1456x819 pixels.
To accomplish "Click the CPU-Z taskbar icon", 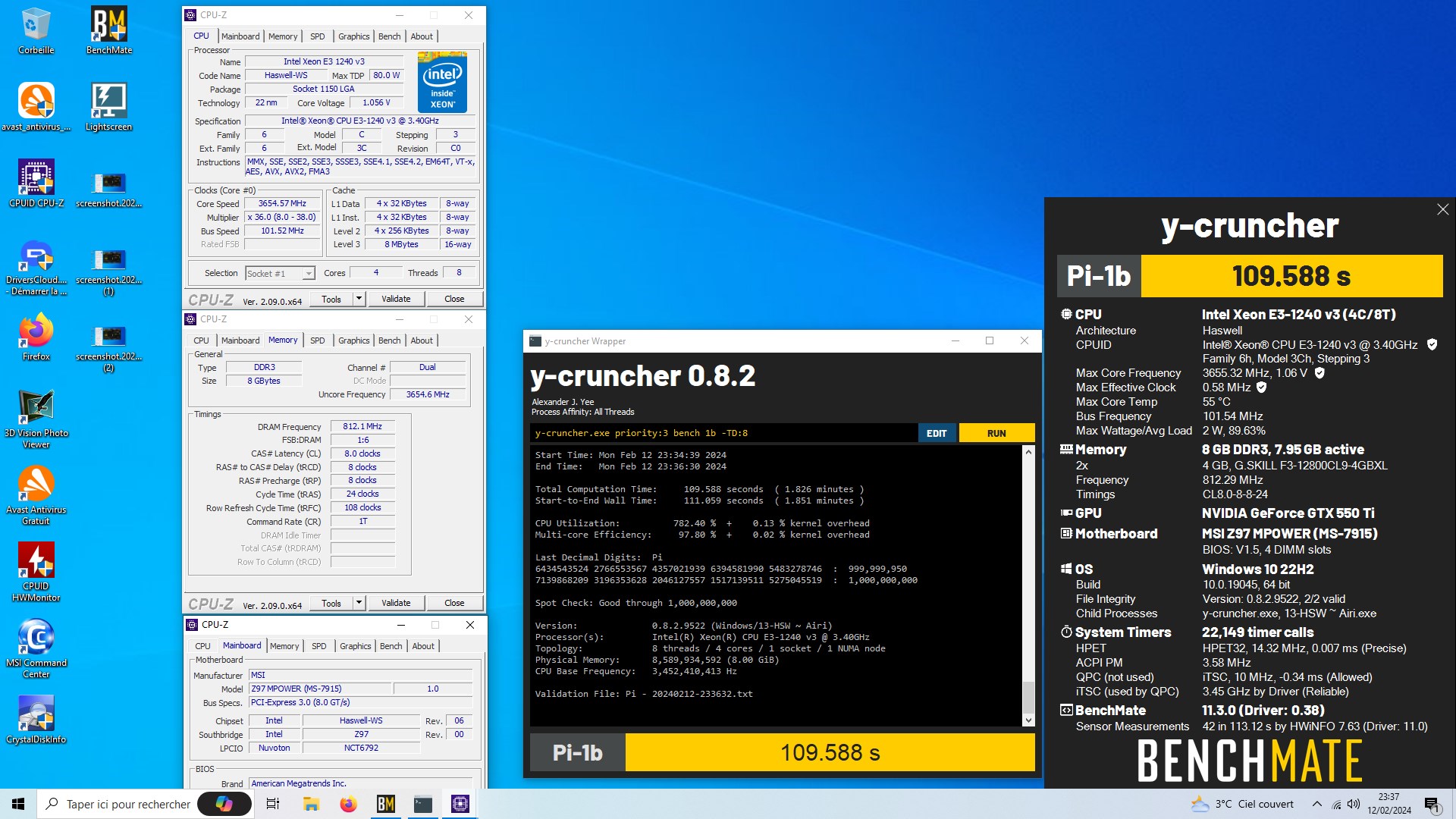I will [x=460, y=804].
